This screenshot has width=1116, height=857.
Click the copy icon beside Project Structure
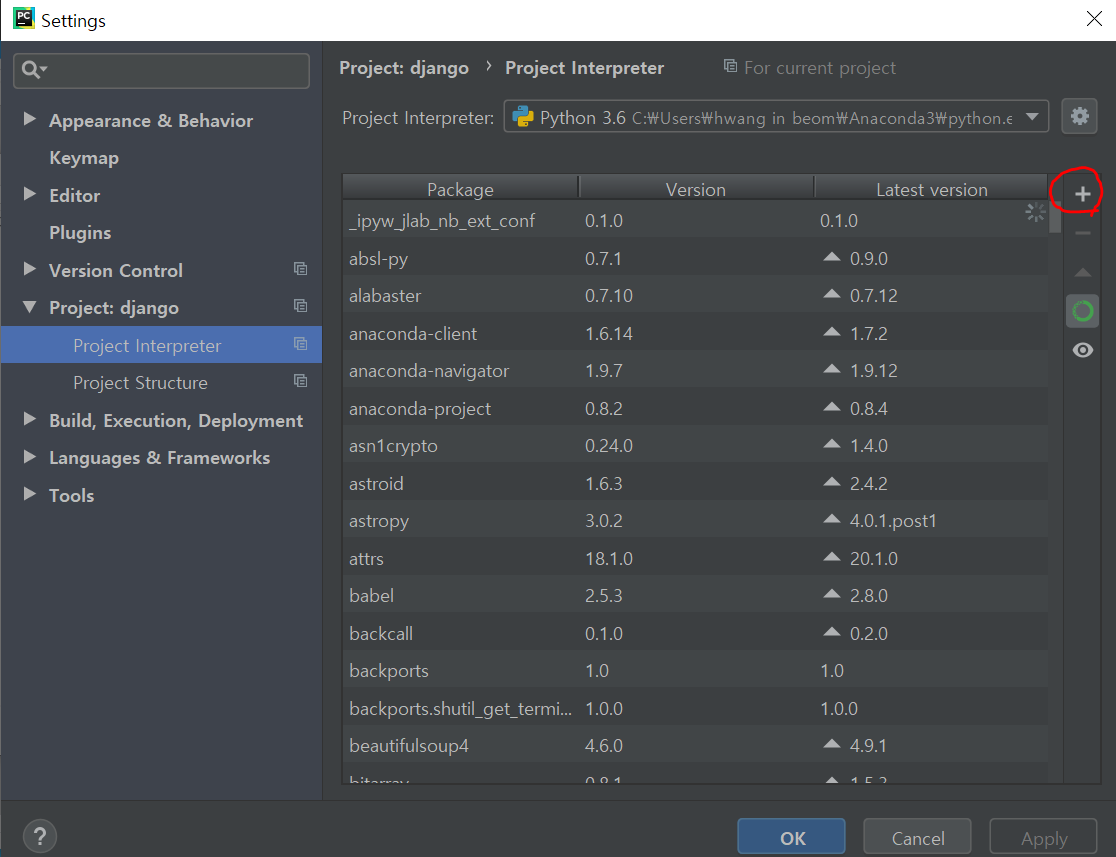tap(300, 381)
